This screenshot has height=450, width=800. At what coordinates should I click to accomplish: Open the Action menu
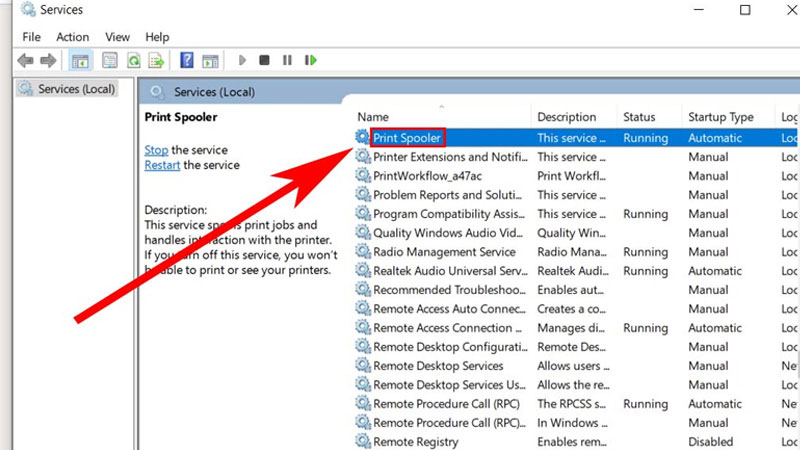point(72,37)
